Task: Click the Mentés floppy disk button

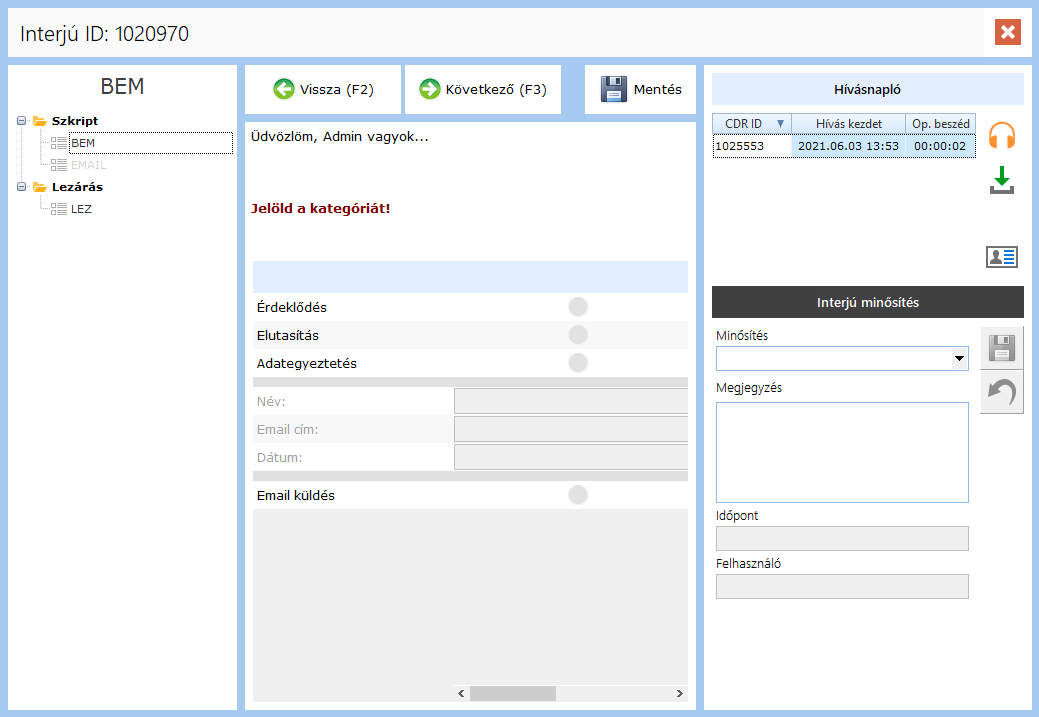Action: 640,90
